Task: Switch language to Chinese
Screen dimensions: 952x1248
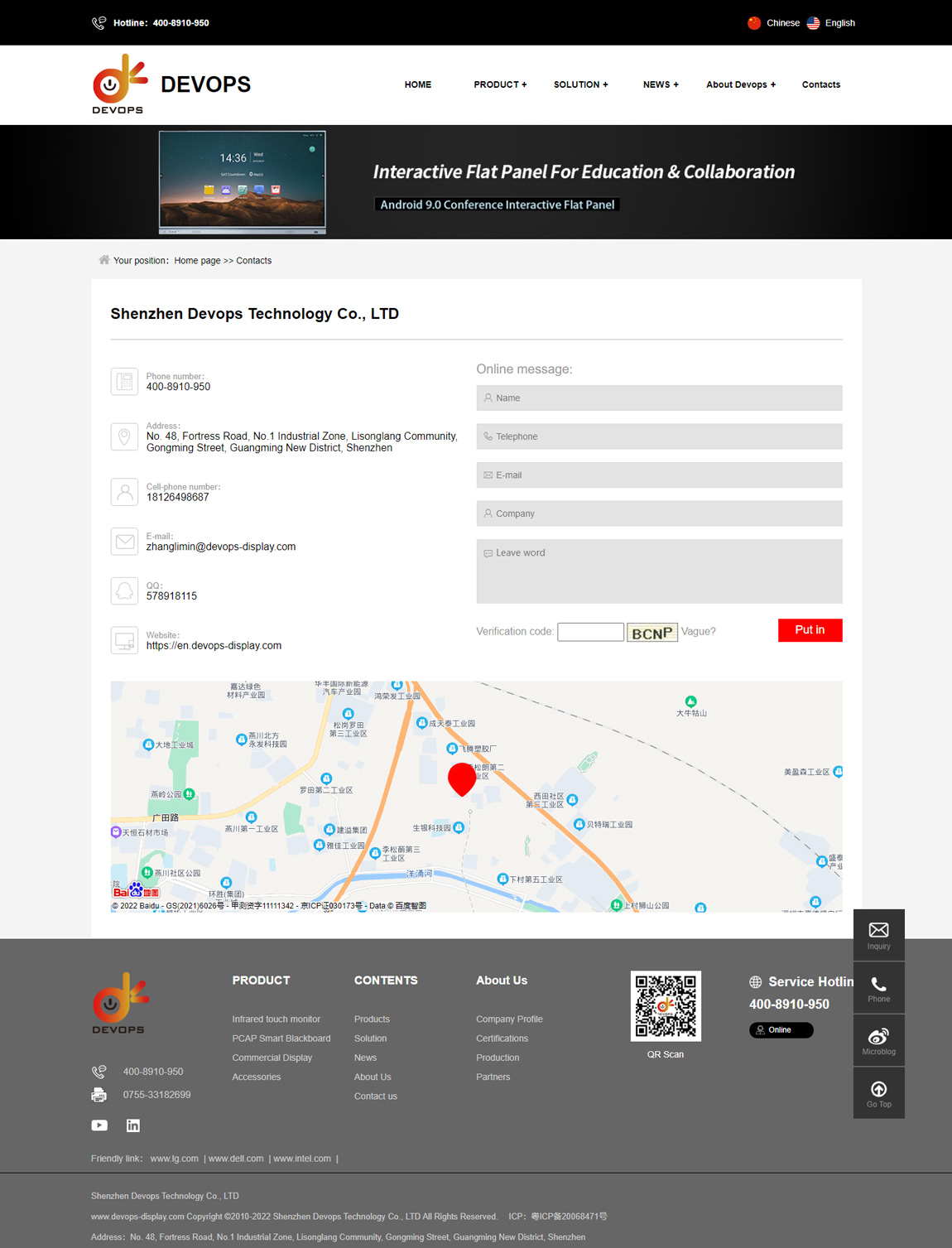Action: (x=774, y=23)
